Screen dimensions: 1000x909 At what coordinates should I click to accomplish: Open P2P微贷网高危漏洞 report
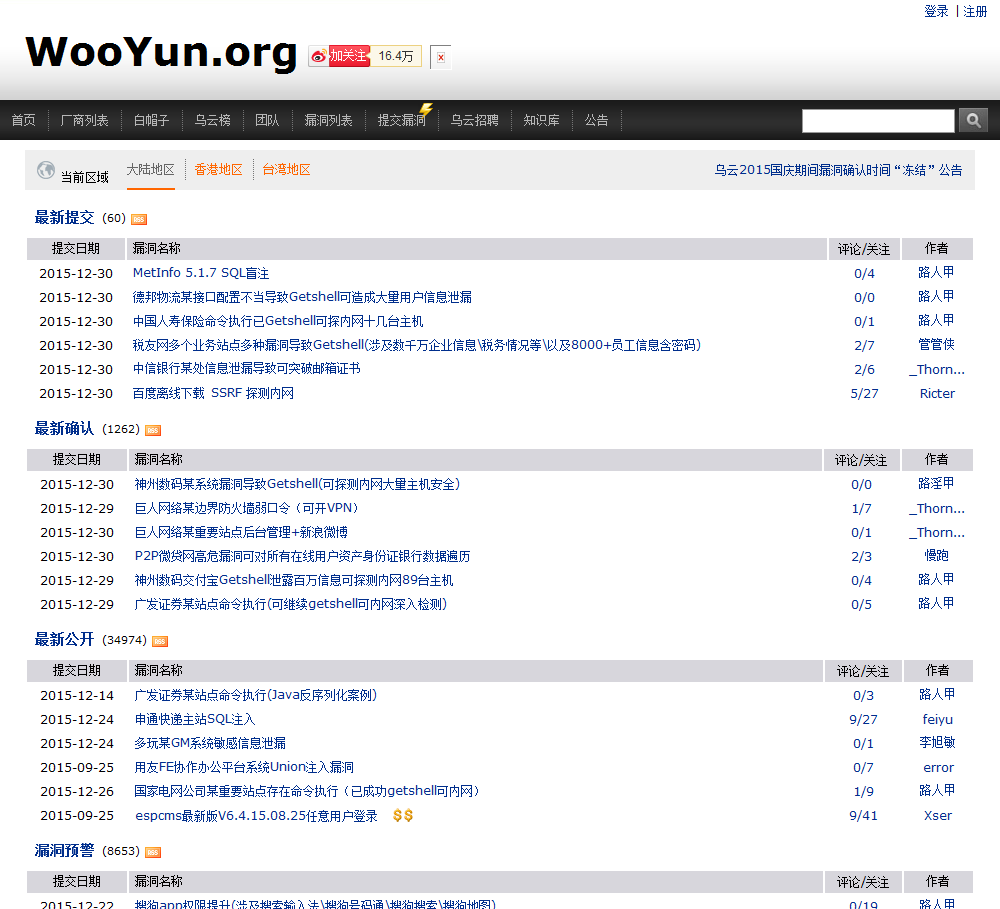[x=302, y=556]
